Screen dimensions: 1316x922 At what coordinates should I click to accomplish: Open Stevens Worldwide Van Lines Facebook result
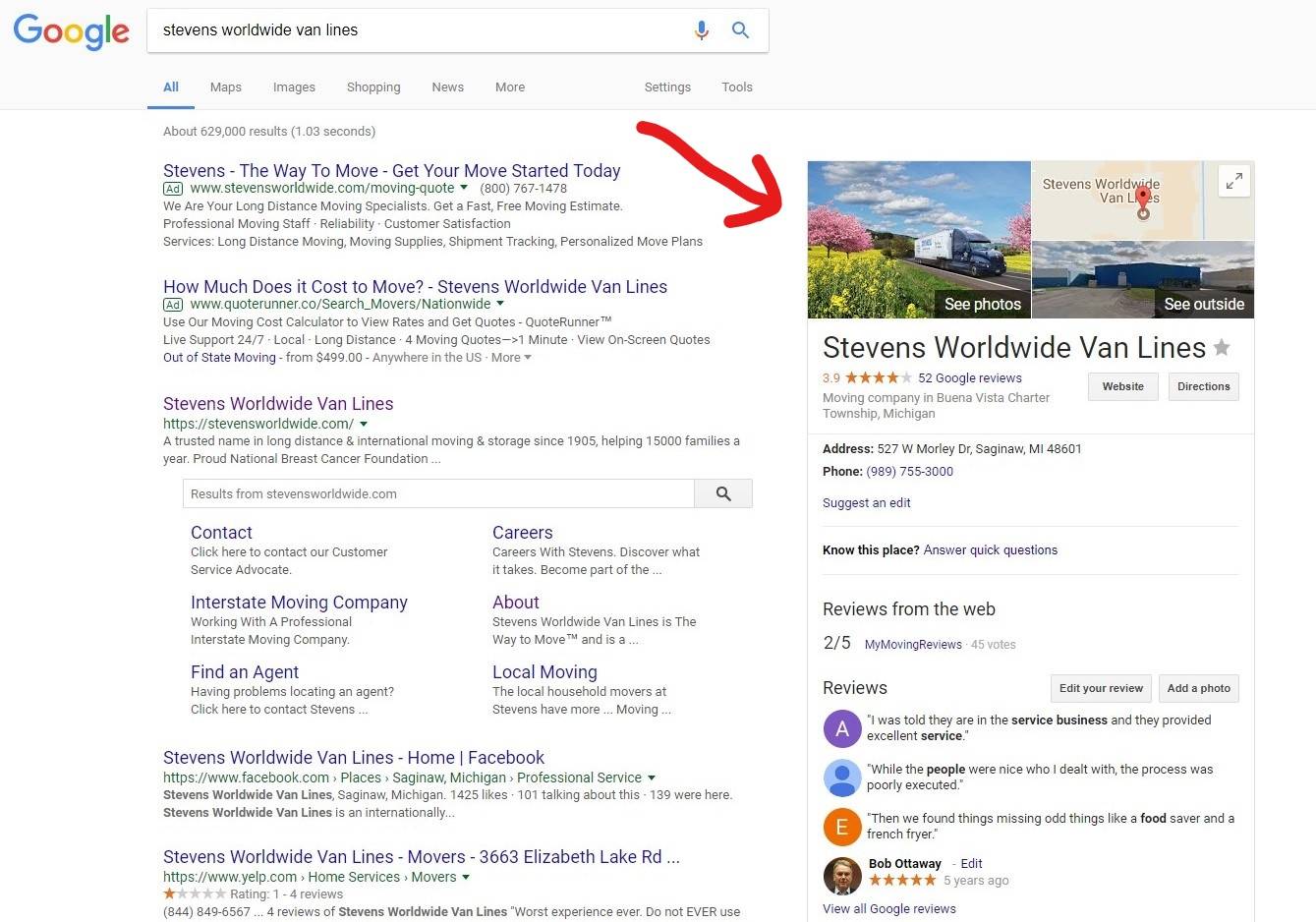(354, 758)
